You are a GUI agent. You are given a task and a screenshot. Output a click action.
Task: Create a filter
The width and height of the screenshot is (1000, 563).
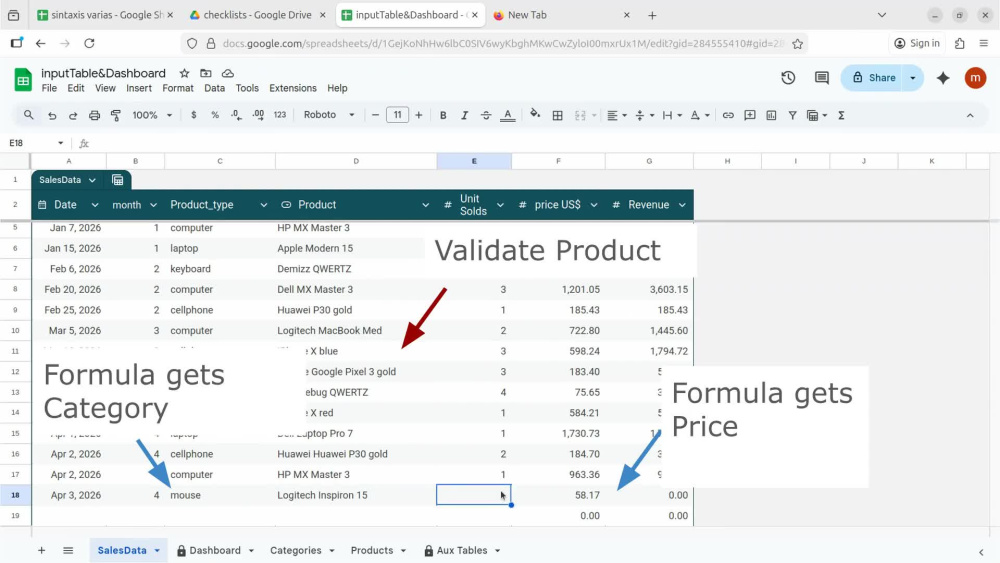click(792, 115)
